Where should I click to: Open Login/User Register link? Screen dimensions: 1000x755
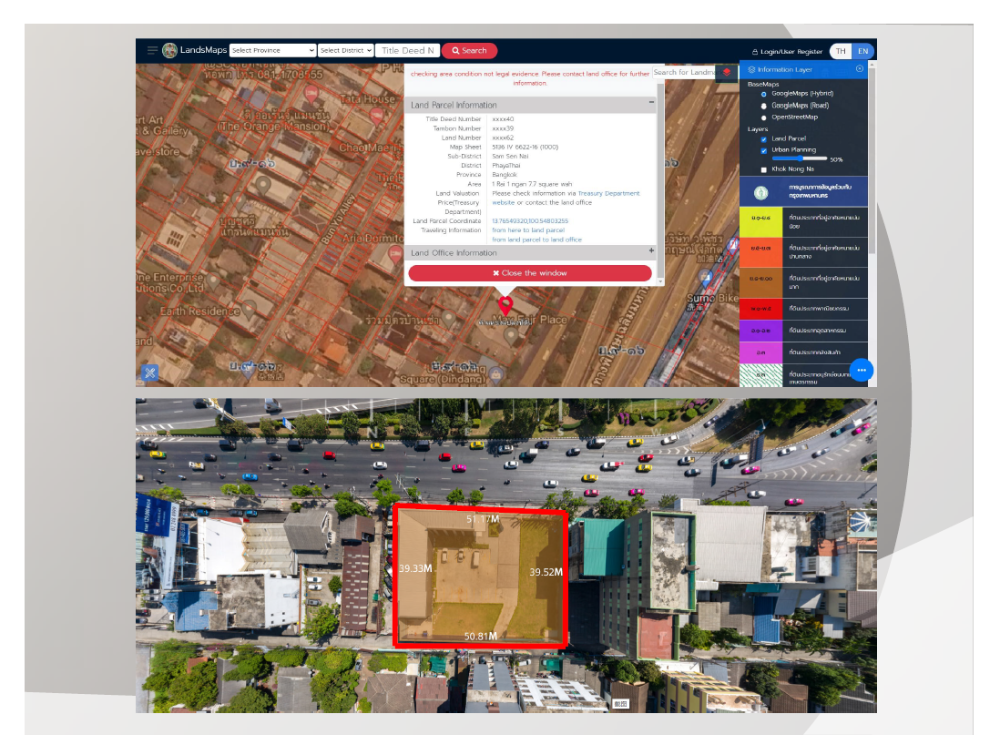787,52
